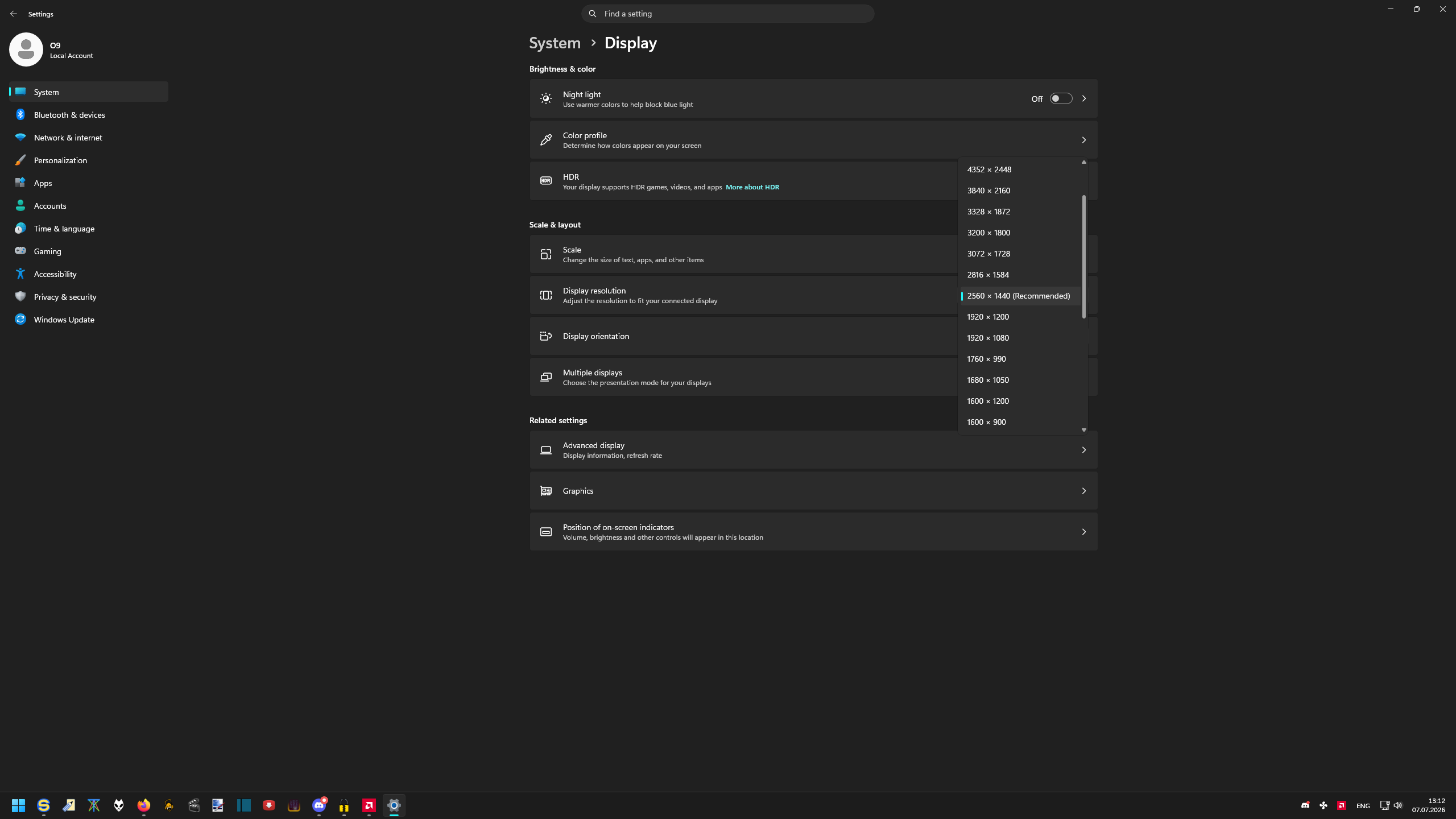1456x819 pixels.
Task: Open Windows Update settings
Action: pos(89,319)
